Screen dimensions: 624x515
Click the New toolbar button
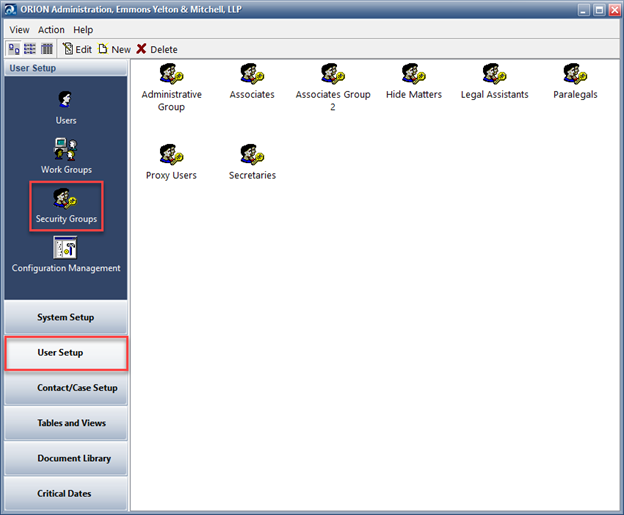tap(115, 49)
